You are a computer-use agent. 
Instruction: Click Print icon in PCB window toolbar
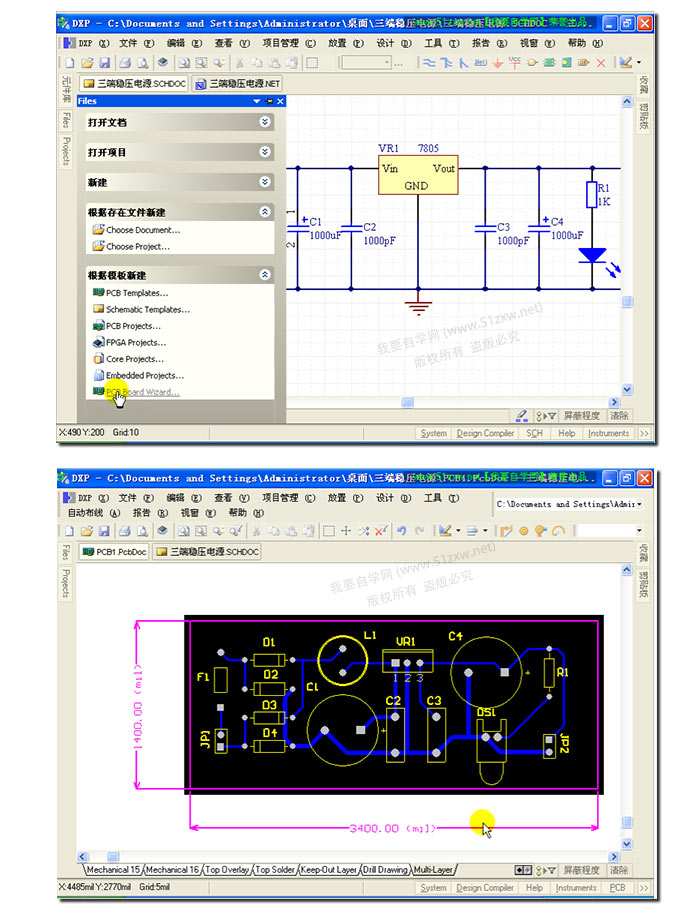click(124, 531)
